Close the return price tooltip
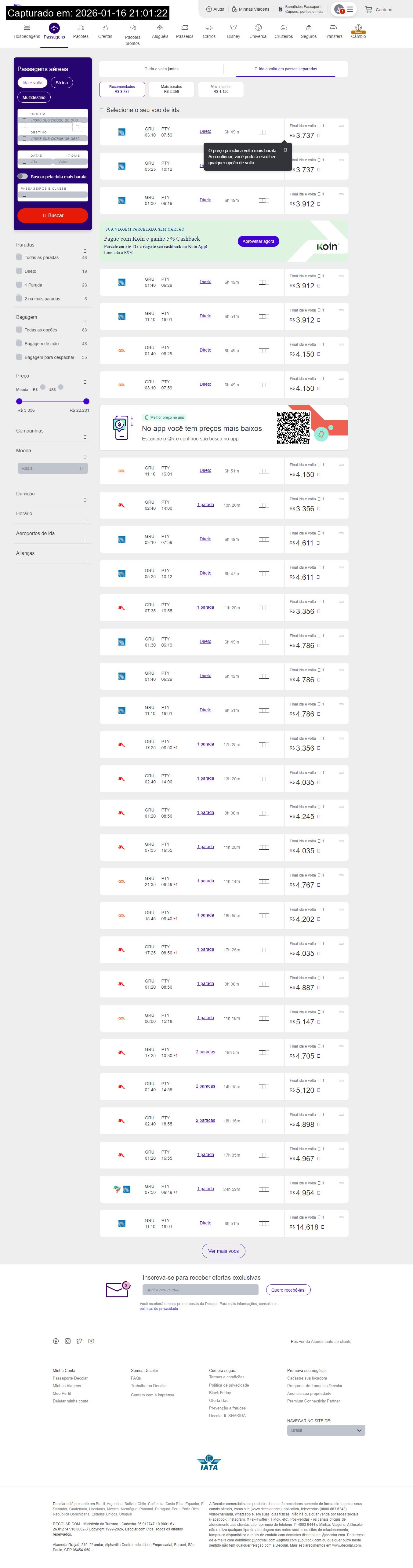Screen dimensions: 413x1568 tap(285, 150)
